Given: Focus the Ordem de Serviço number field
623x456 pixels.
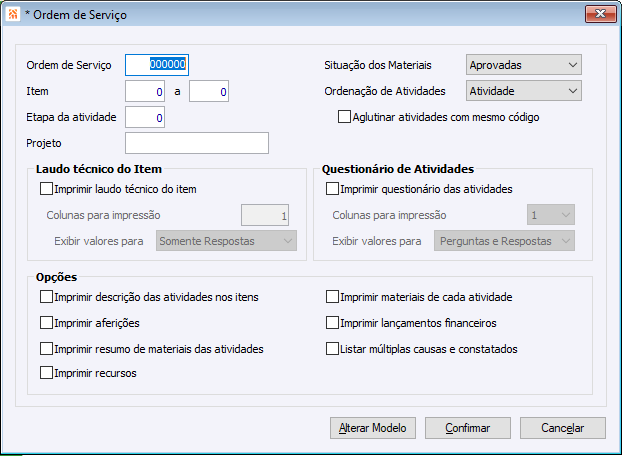Looking at the screenshot, I should click(x=157, y=65).
